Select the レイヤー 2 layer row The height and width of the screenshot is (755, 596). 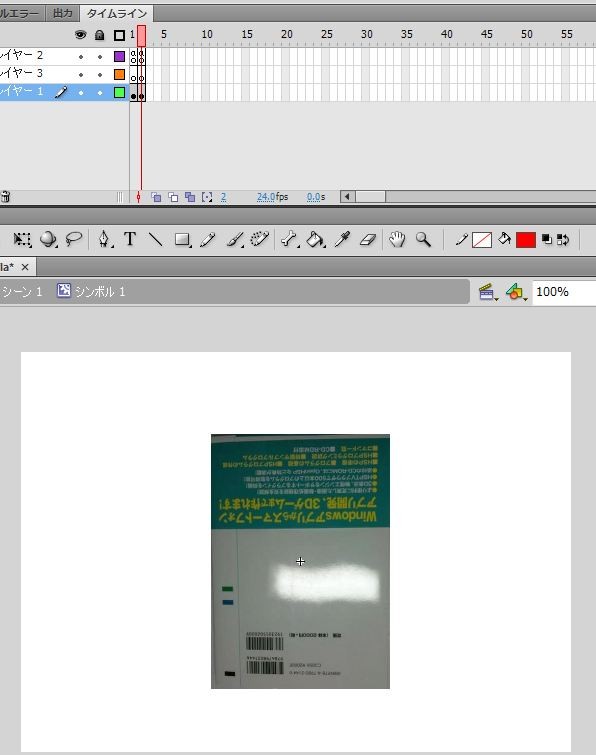[x=65, y=56]
